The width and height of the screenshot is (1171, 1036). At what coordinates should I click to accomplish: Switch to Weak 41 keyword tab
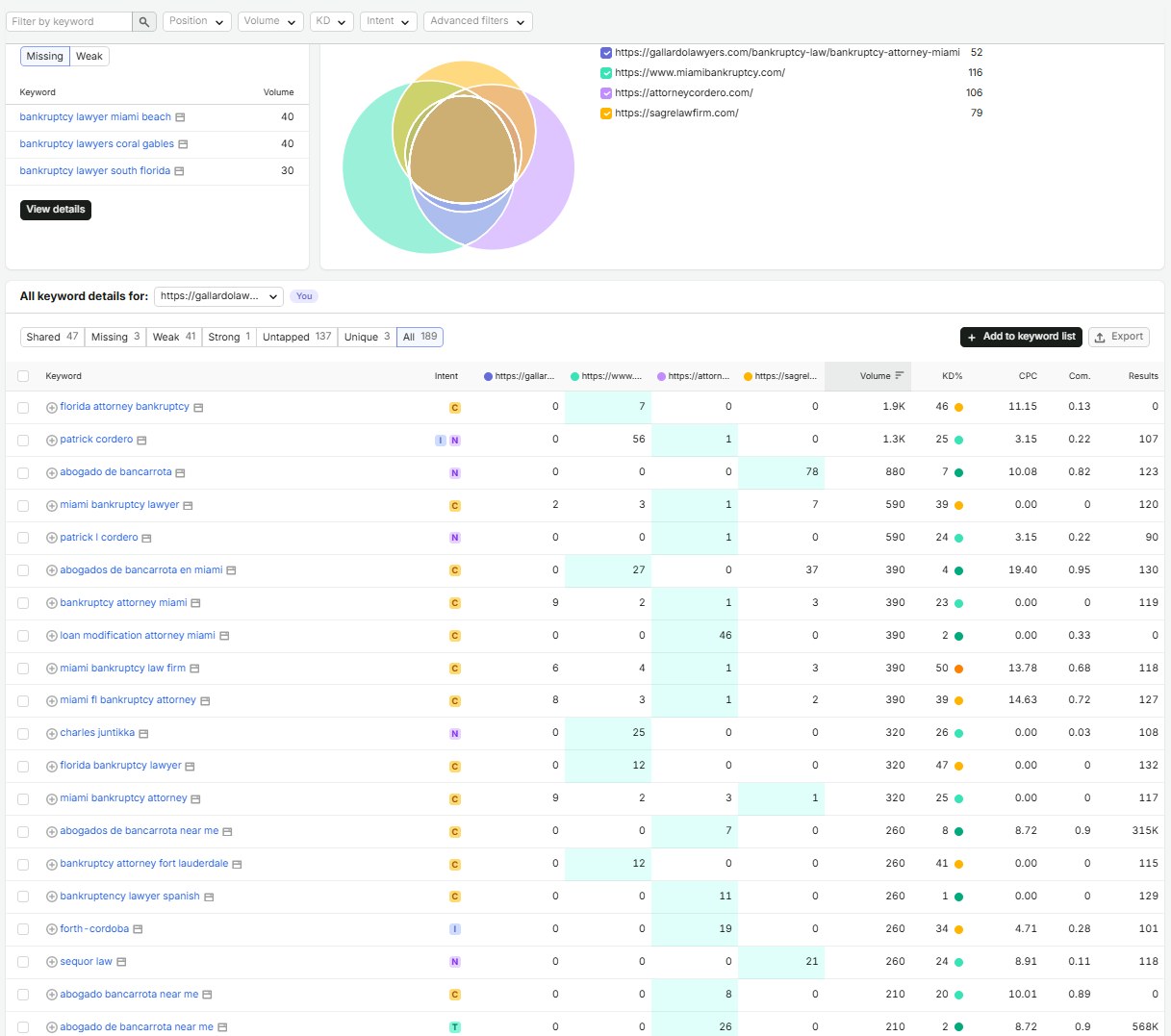click(x=174, y=337)
